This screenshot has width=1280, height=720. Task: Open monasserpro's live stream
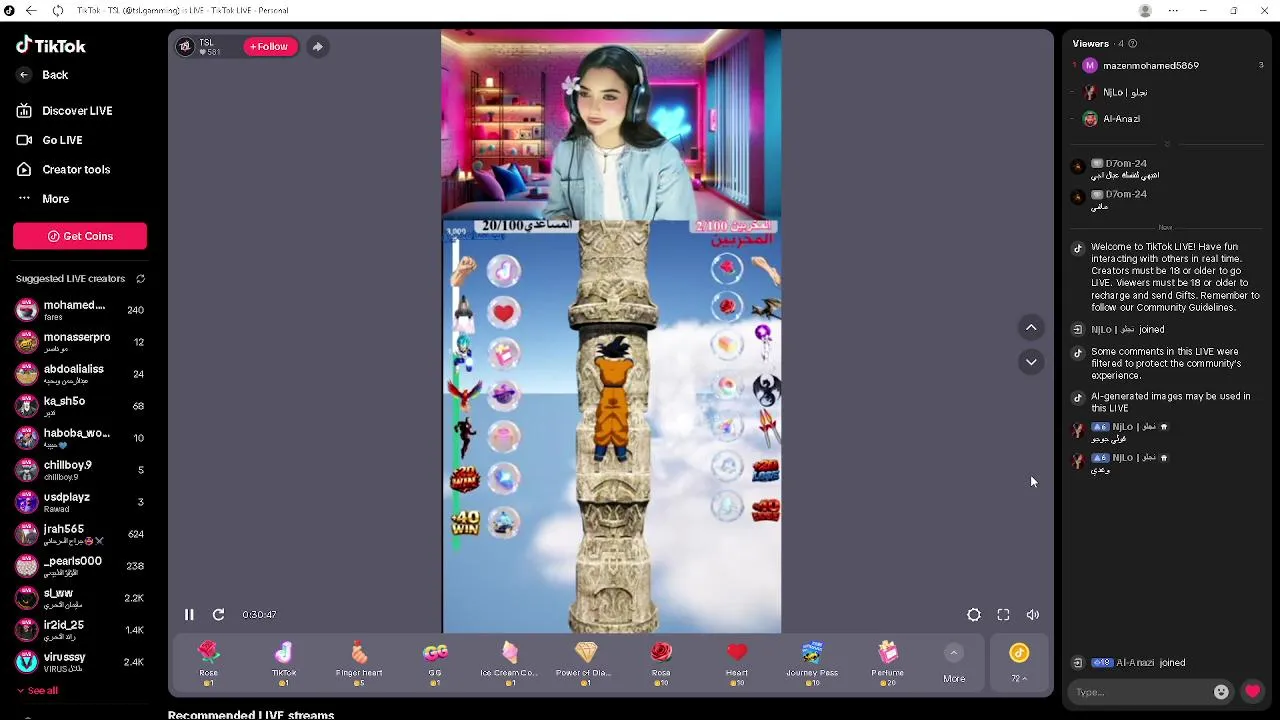pyautogui.click(x=80, y=342)
